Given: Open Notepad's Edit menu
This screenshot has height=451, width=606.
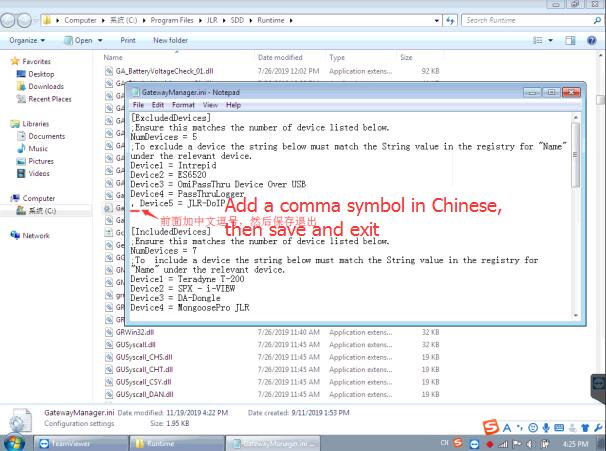Looking at the screenshot, I should click(159, 105).
